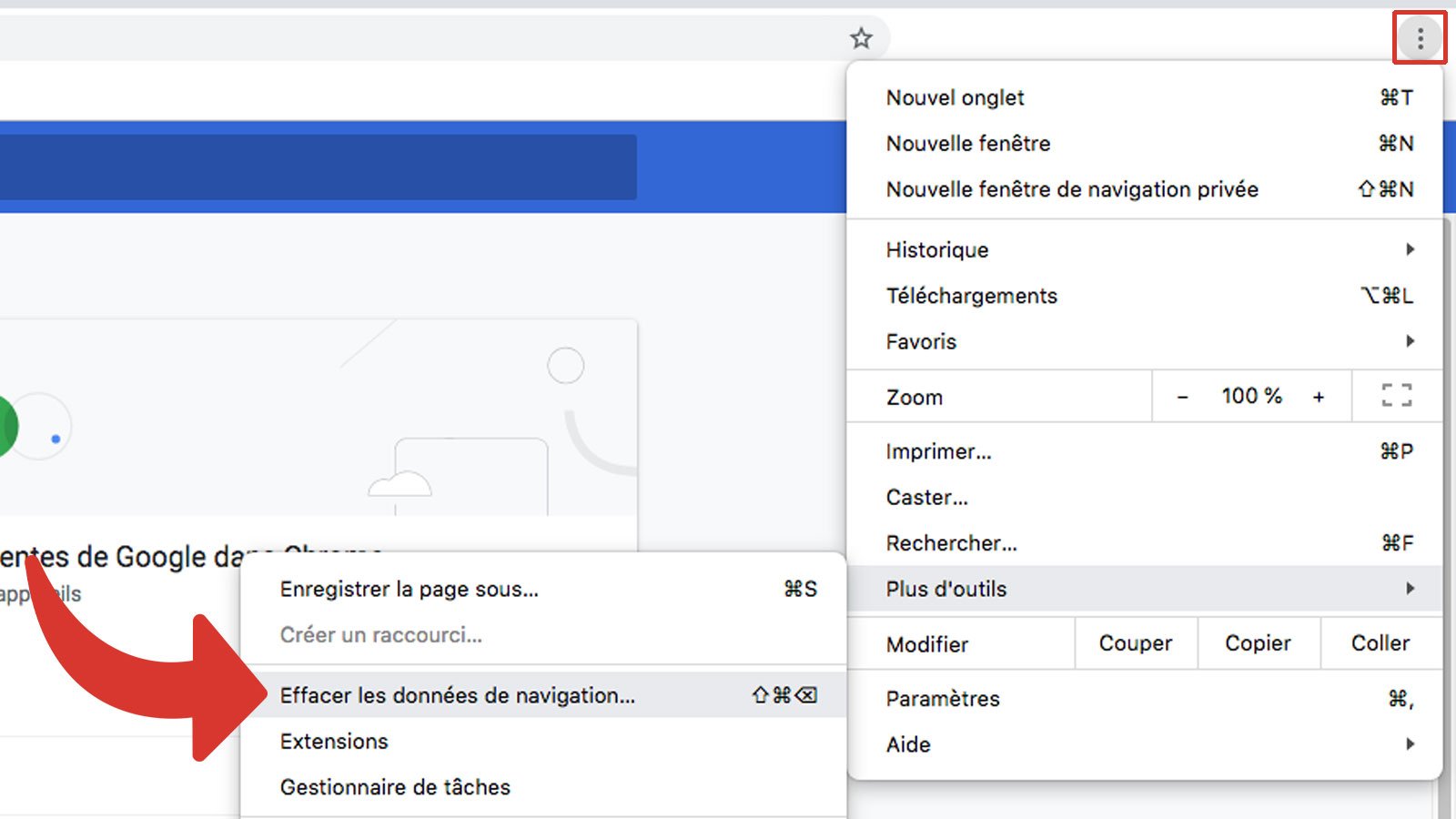
Task: Click the plus icon to increase zoom
Action: 1319,396
